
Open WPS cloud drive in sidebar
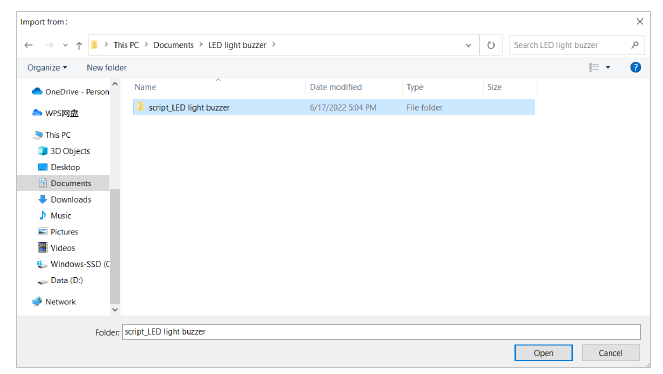tap(55, 113)
